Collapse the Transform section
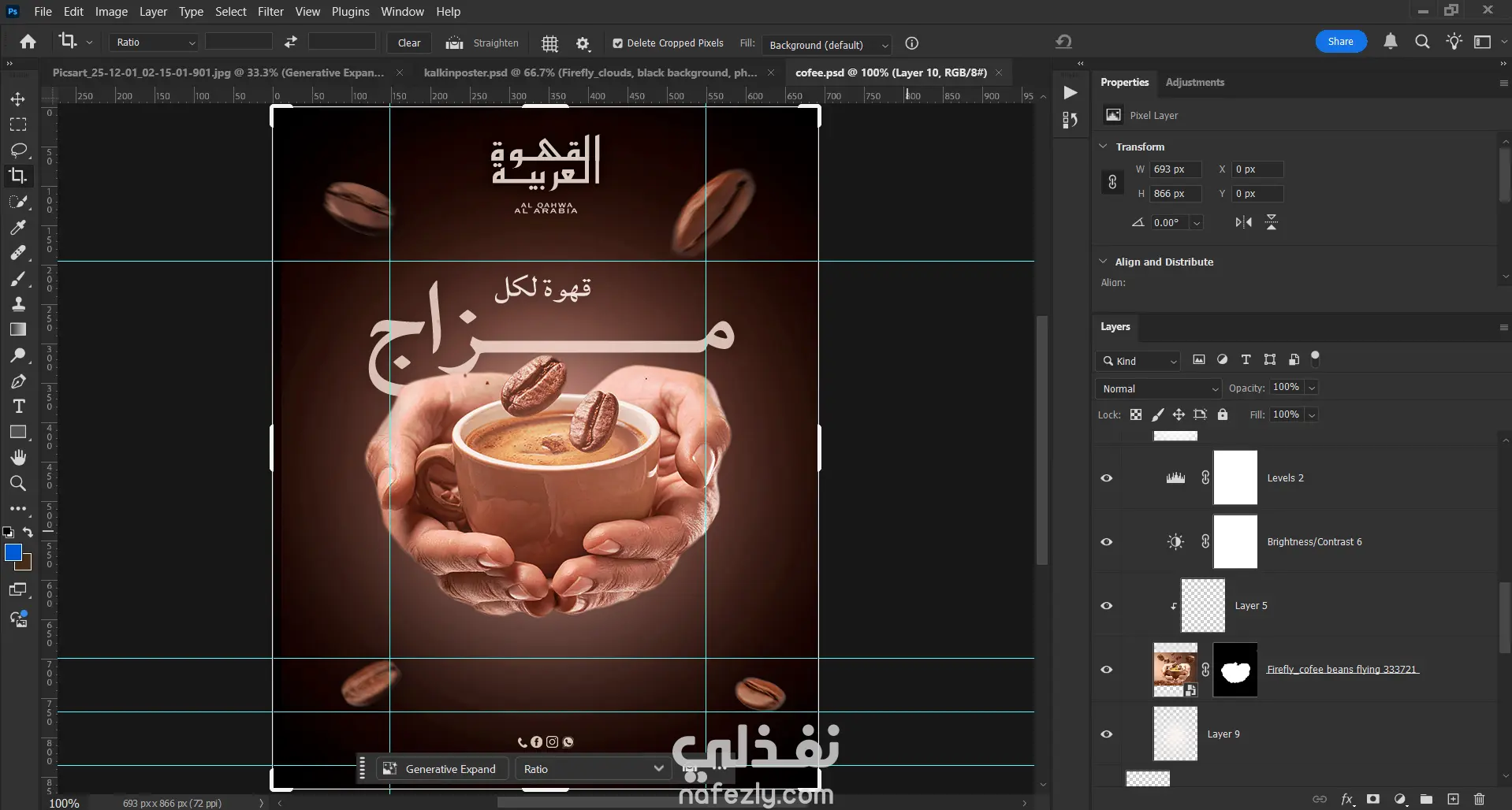This screenshot has width=1512, height=810. coord(1103,147)
